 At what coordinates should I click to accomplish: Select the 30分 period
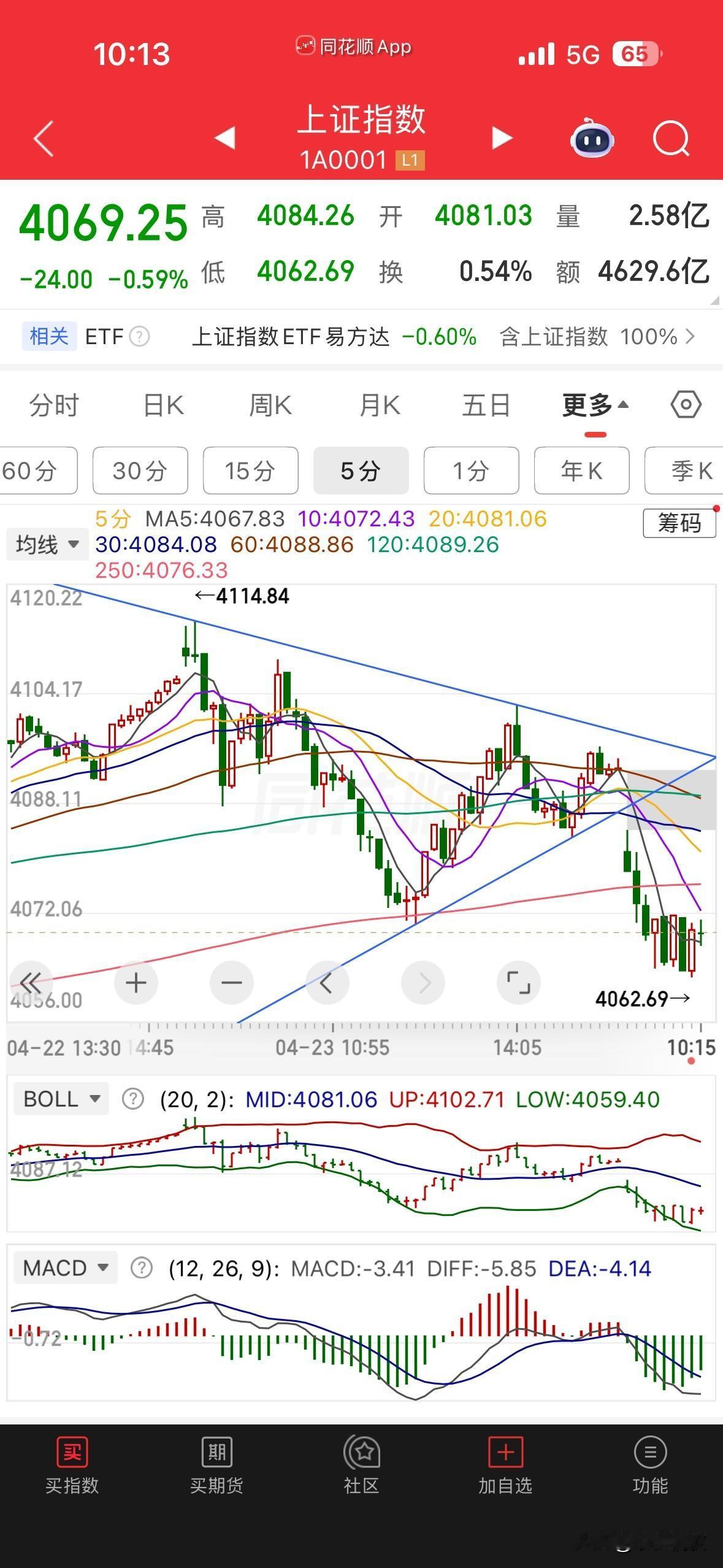[140, 471]
